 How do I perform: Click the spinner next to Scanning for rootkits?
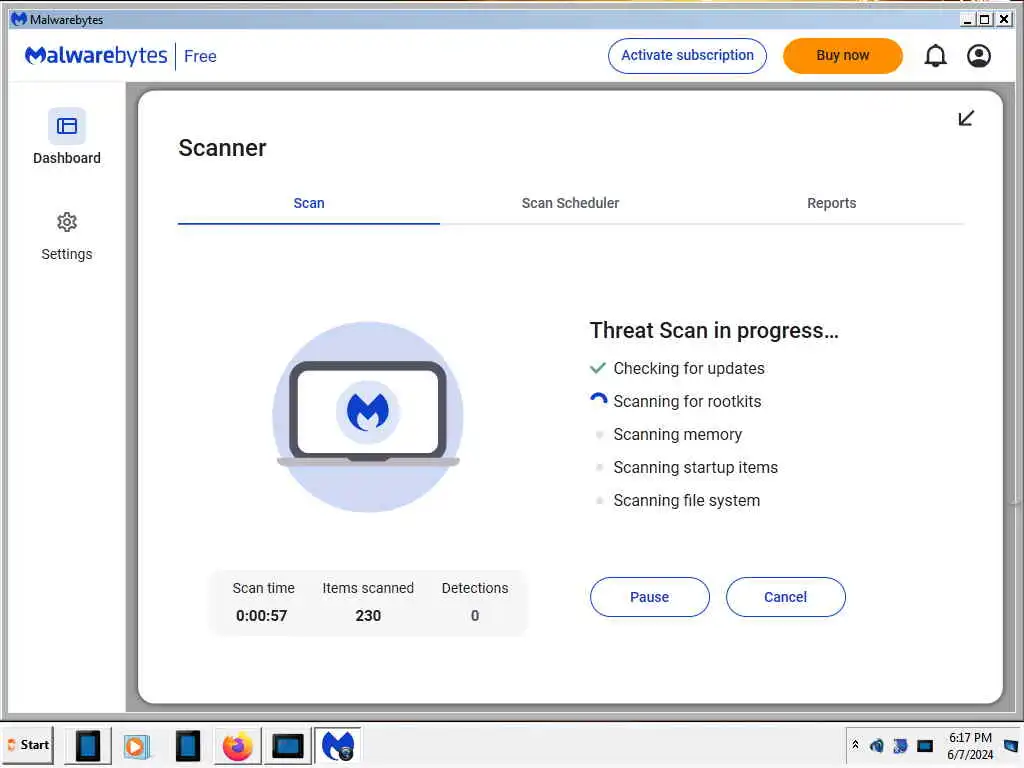598,400
